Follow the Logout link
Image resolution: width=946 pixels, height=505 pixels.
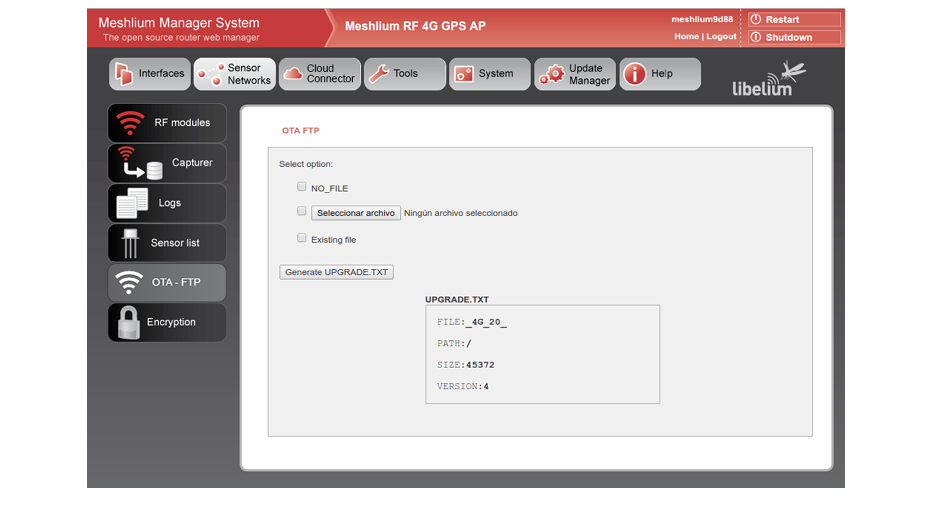tap(722, 36)
